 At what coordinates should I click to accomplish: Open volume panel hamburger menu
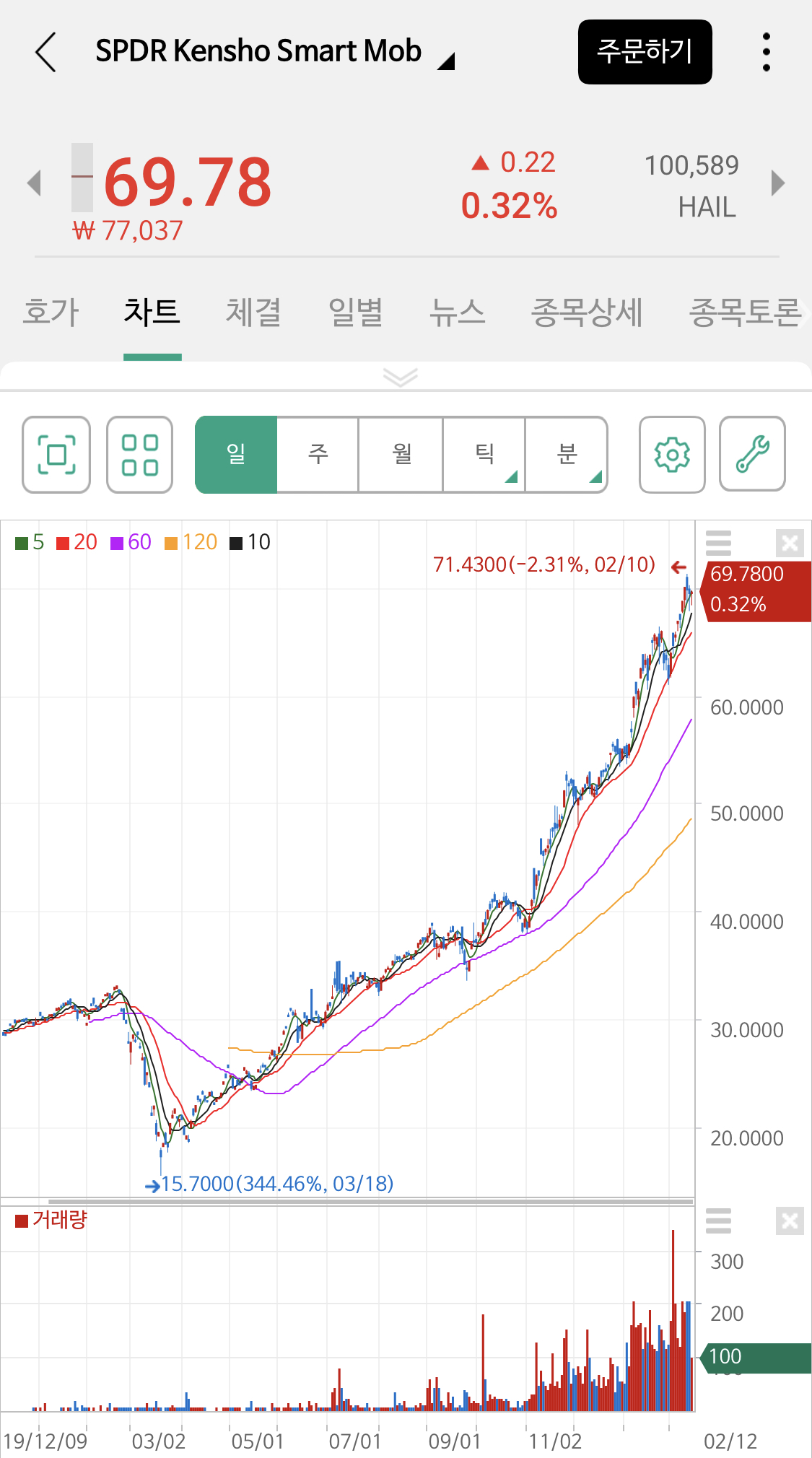(718, 1221)
